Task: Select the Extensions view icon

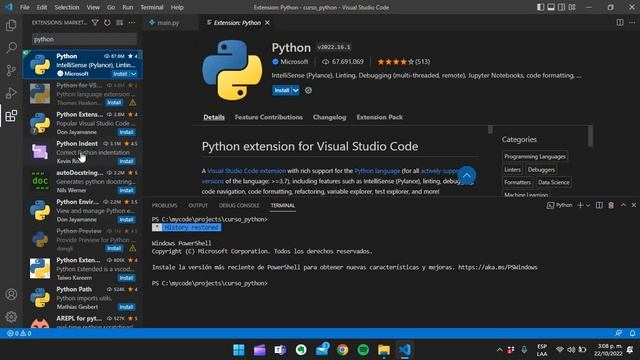Action: pyautogui.click(x=11, y=116)
